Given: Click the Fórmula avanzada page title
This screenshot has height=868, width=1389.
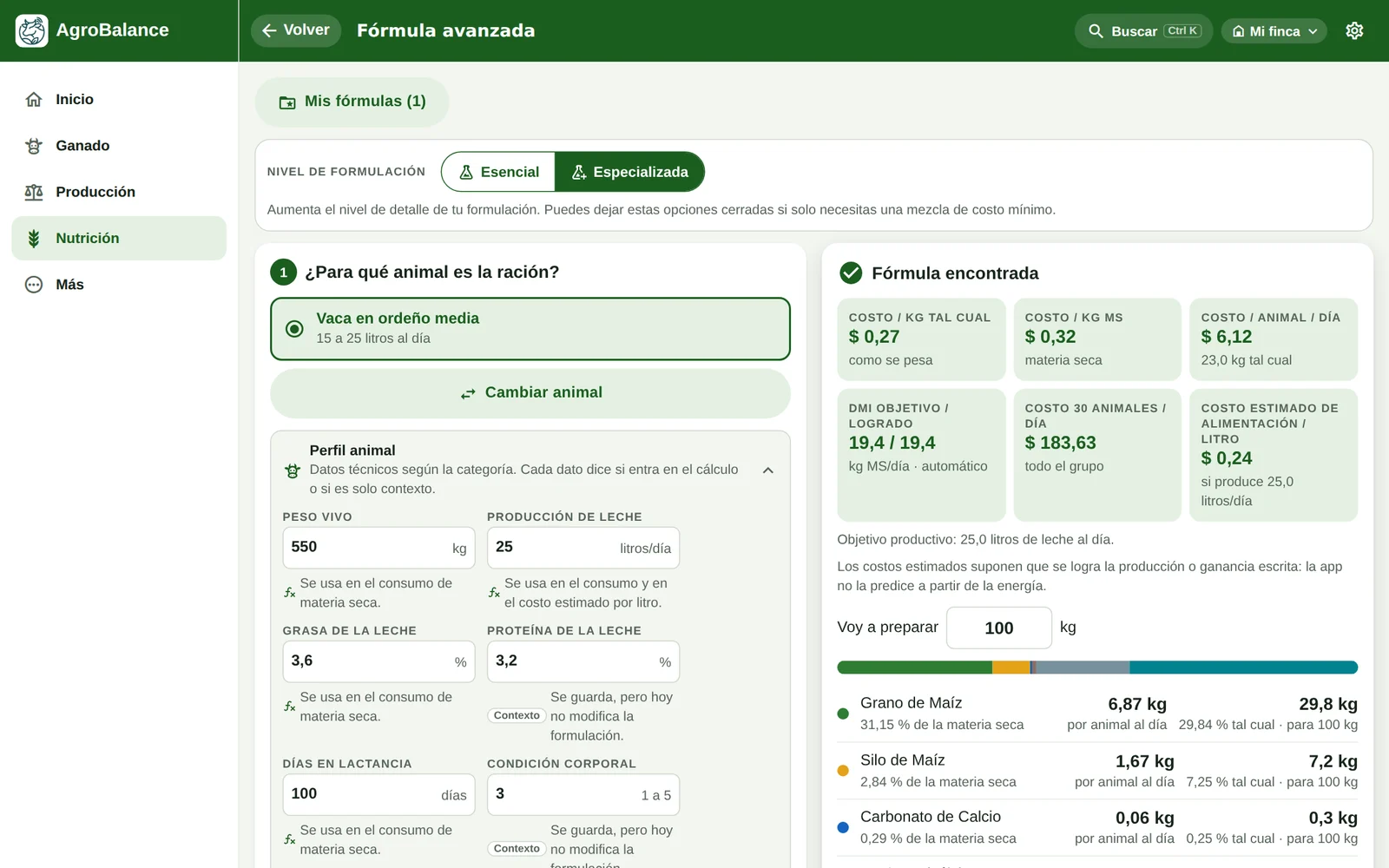Looking at the screenshot, I should click(x=445, y=30).
